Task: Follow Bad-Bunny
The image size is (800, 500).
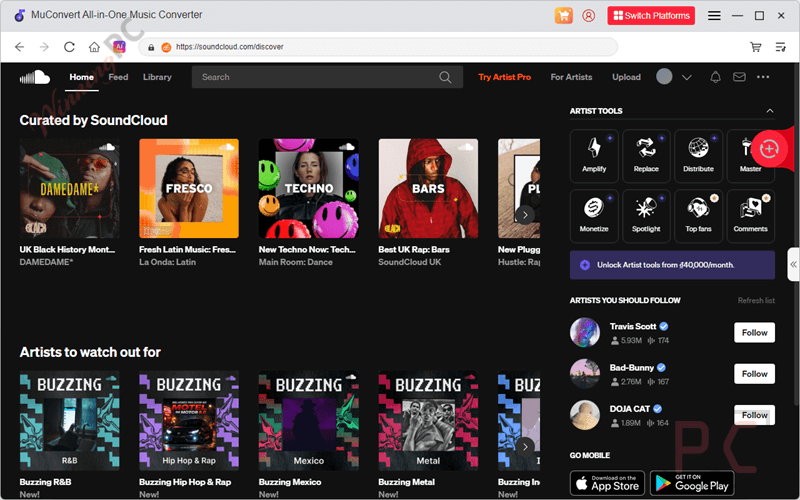Action: coord(755,374)
